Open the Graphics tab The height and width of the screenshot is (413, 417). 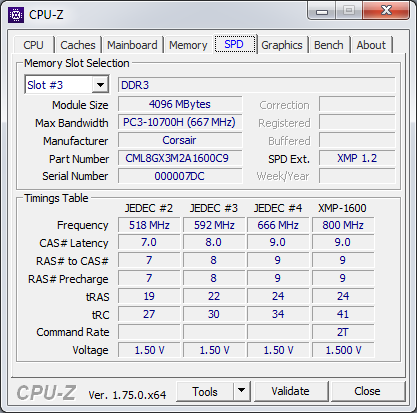tap(282, 45)
